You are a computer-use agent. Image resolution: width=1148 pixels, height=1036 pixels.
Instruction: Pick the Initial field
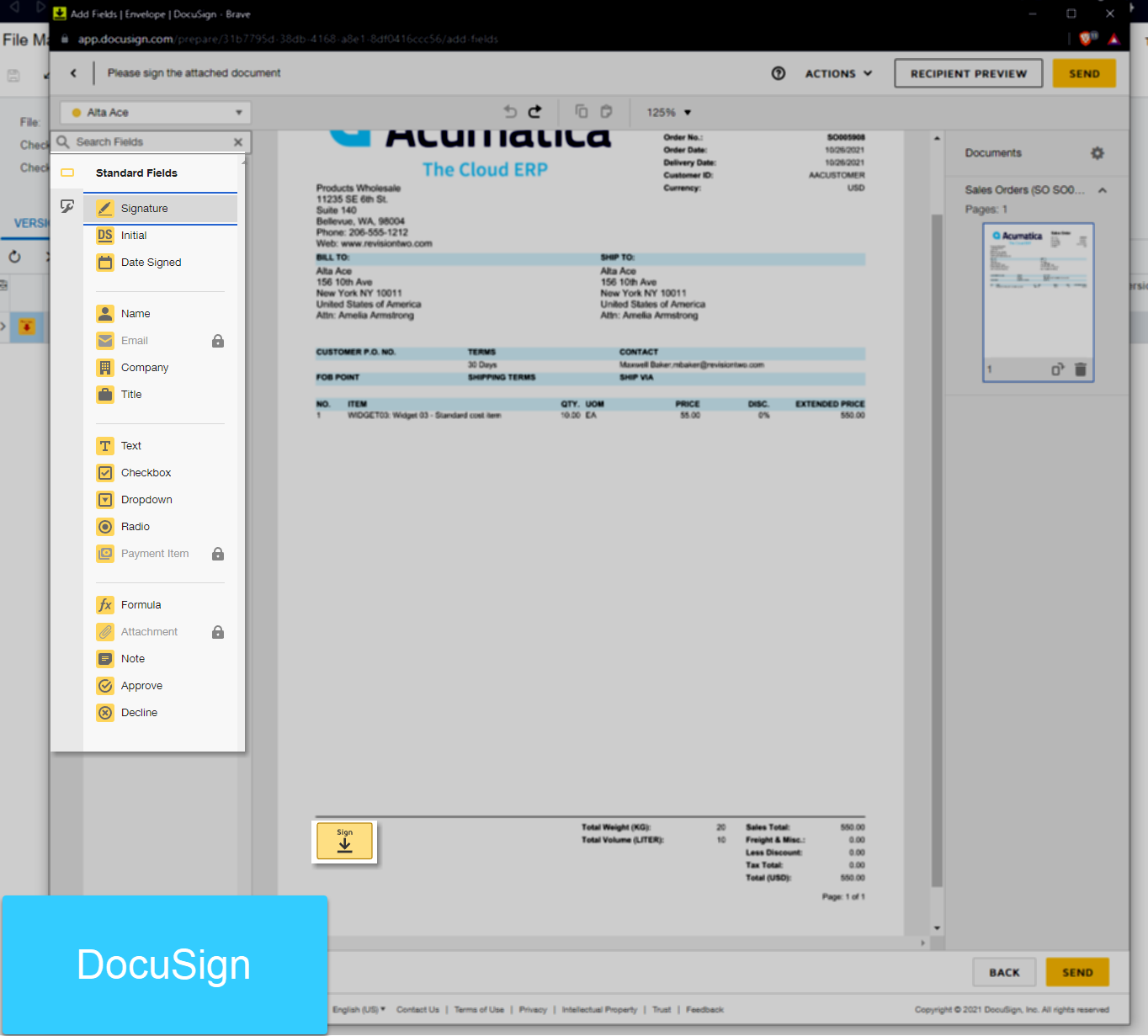160,236
